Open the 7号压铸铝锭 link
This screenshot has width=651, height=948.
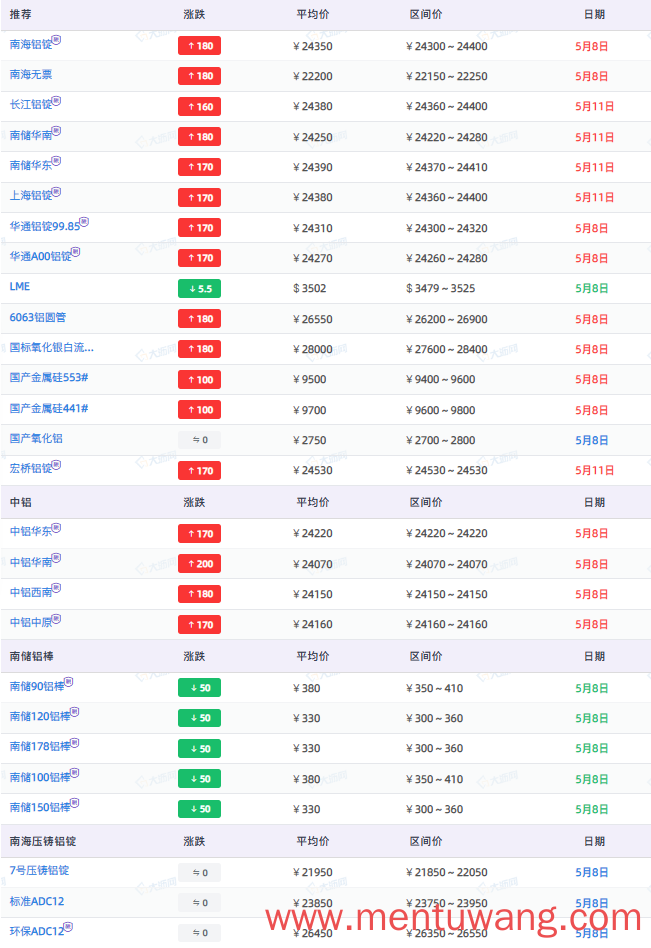39,871
